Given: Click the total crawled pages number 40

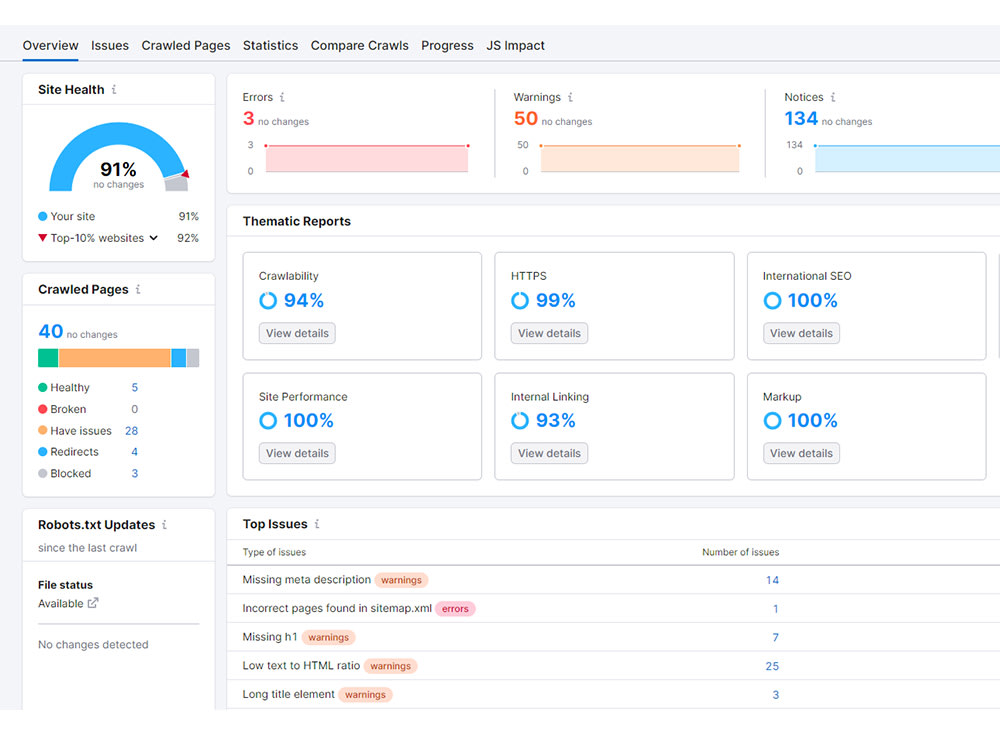Looking at the screenshot, I should coord(50,331).
